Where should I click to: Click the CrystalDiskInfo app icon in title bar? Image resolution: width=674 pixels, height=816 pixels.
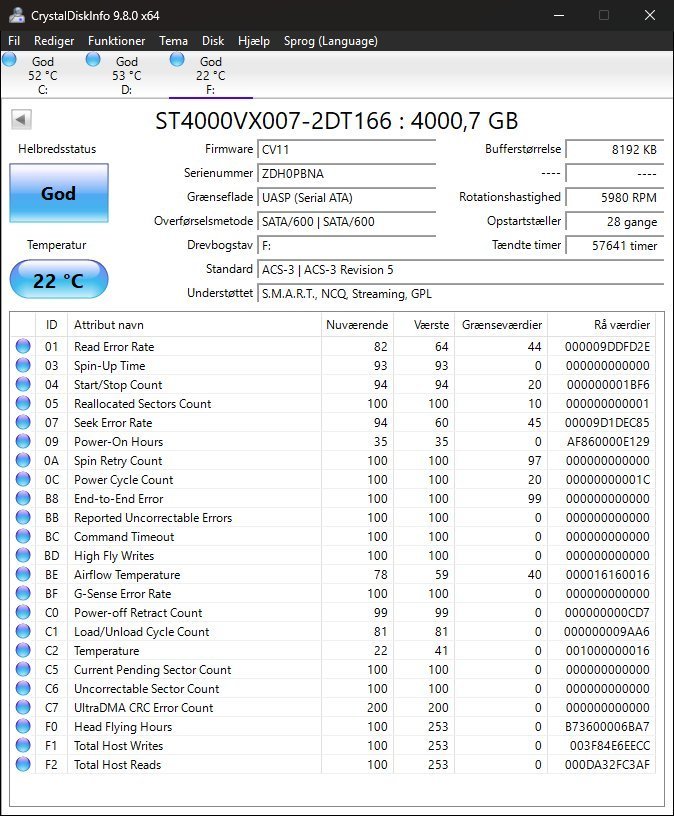coord(16,15)
